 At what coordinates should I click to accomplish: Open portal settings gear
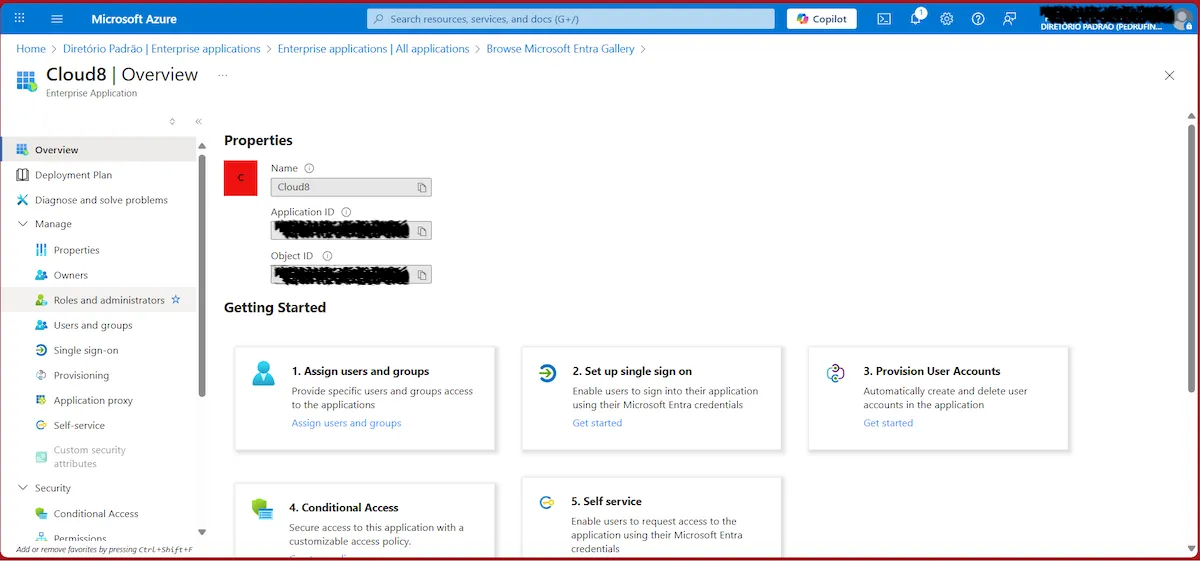pyautogui.click(x=947, y=19)
